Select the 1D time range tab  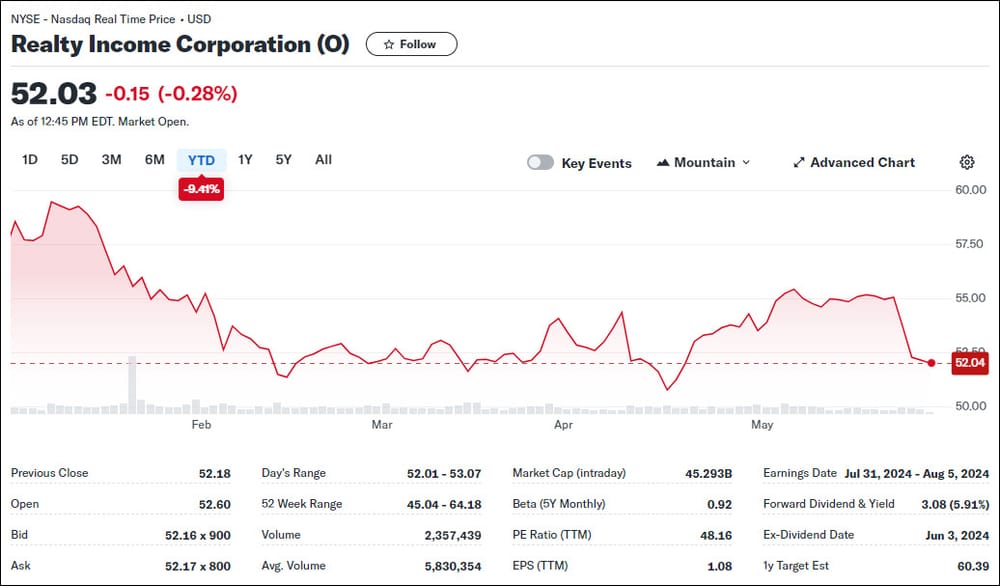[30, 160]
